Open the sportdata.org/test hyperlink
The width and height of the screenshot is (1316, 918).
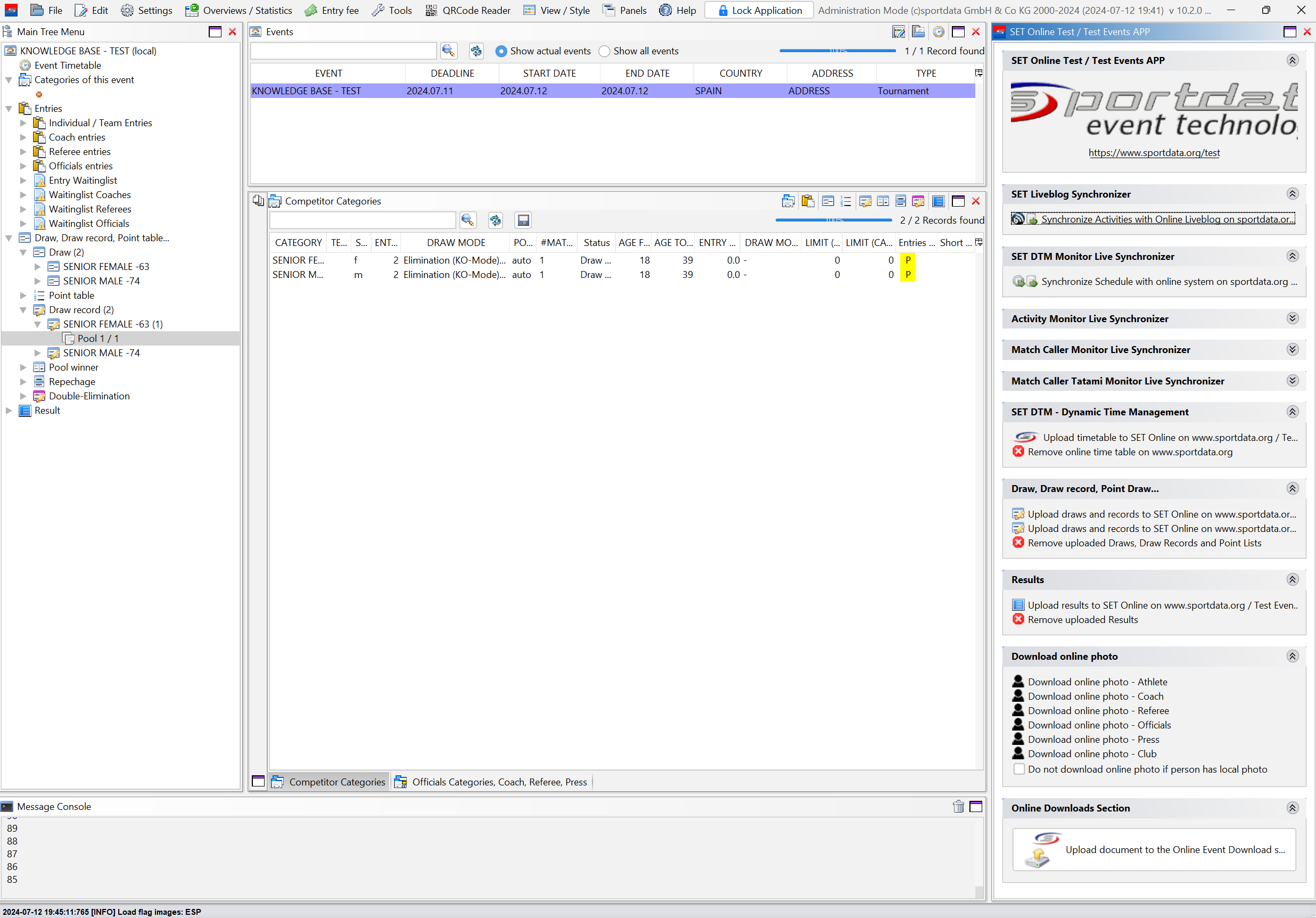click(x=1154, y=152)
